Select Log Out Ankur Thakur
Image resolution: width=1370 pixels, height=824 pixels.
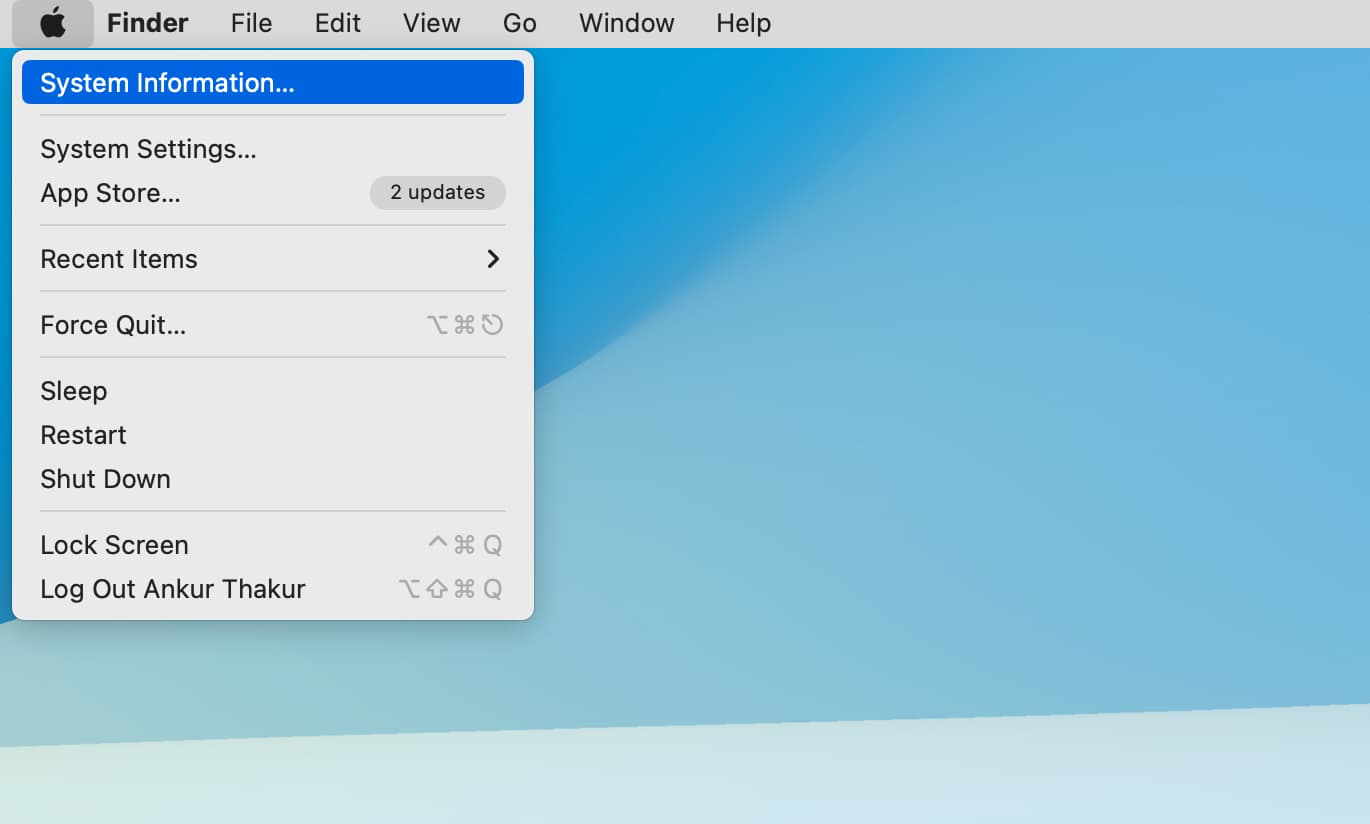[x=172, y=589]
